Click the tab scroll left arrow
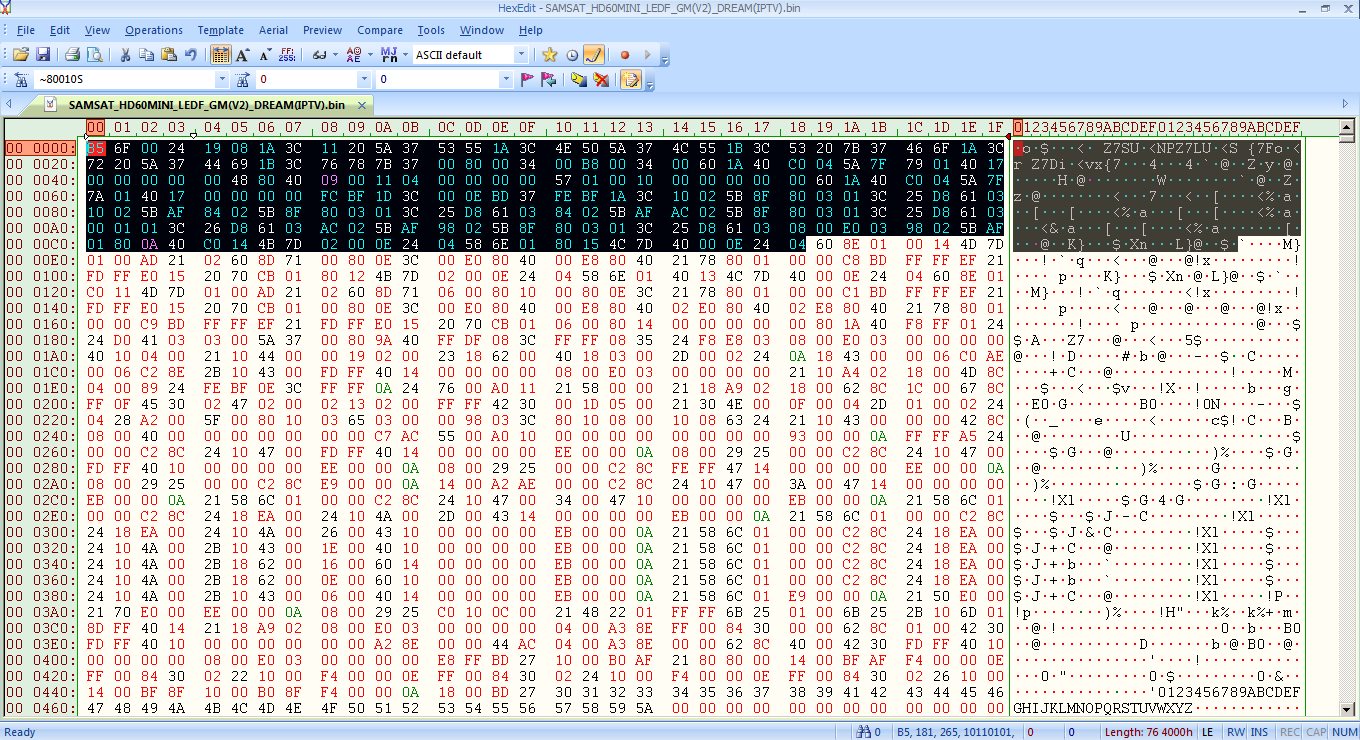Screen dimensions: 1360x740 click(9, 104)
